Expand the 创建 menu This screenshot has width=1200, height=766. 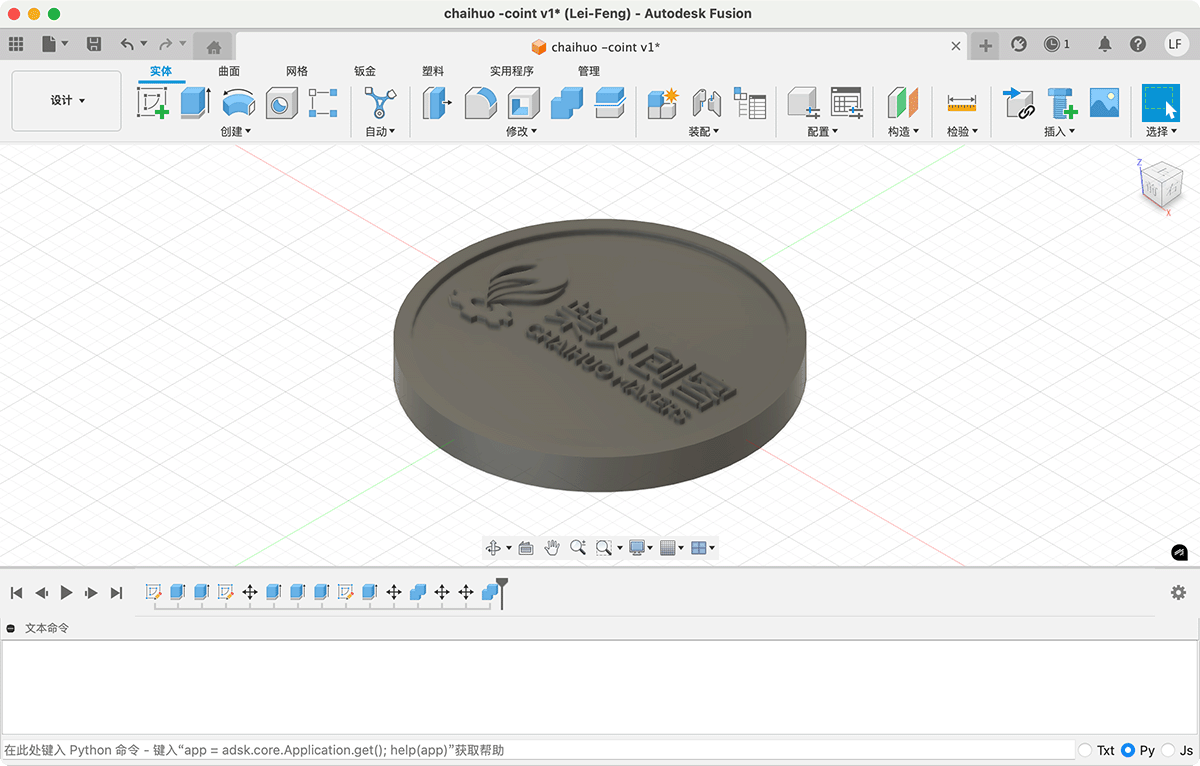(236, 131)
